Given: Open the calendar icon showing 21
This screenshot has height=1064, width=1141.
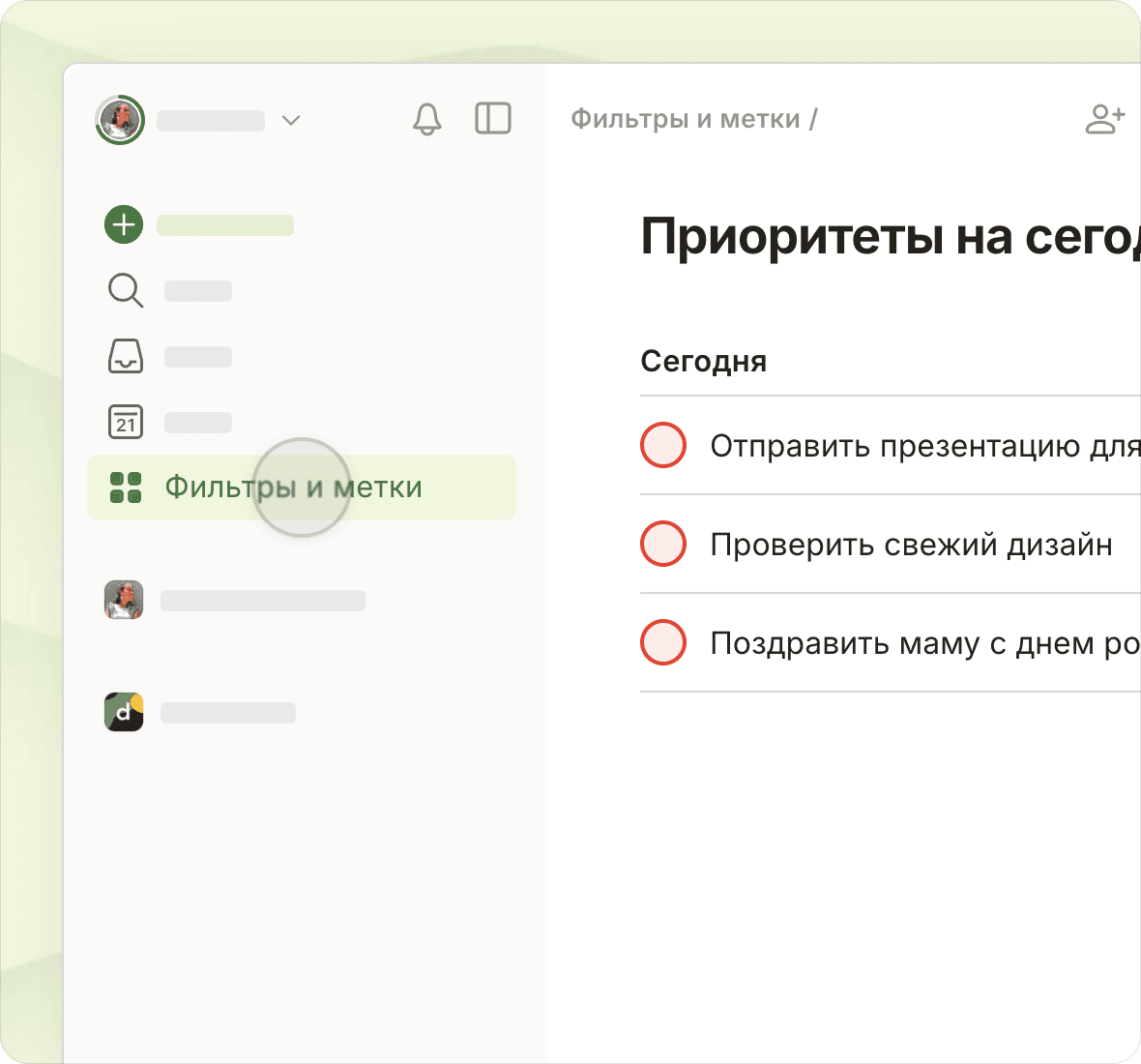Looking at the screenshot, I should [125, 422].
